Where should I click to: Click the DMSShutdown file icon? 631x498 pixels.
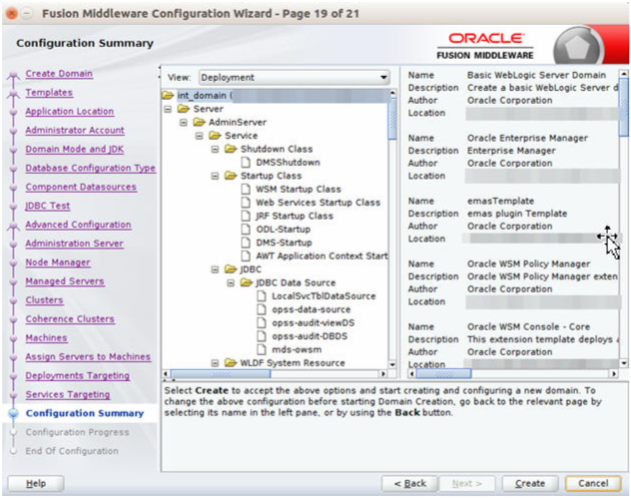point(245,162)
